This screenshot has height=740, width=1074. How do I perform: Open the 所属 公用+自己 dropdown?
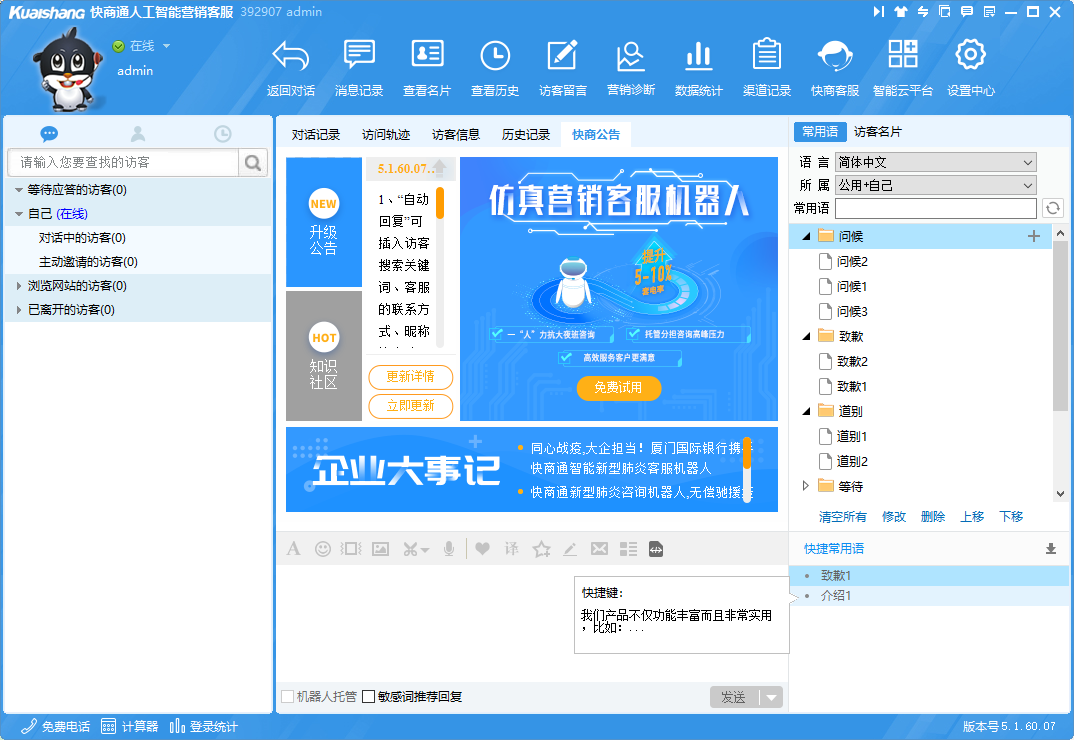coord(935,185)
